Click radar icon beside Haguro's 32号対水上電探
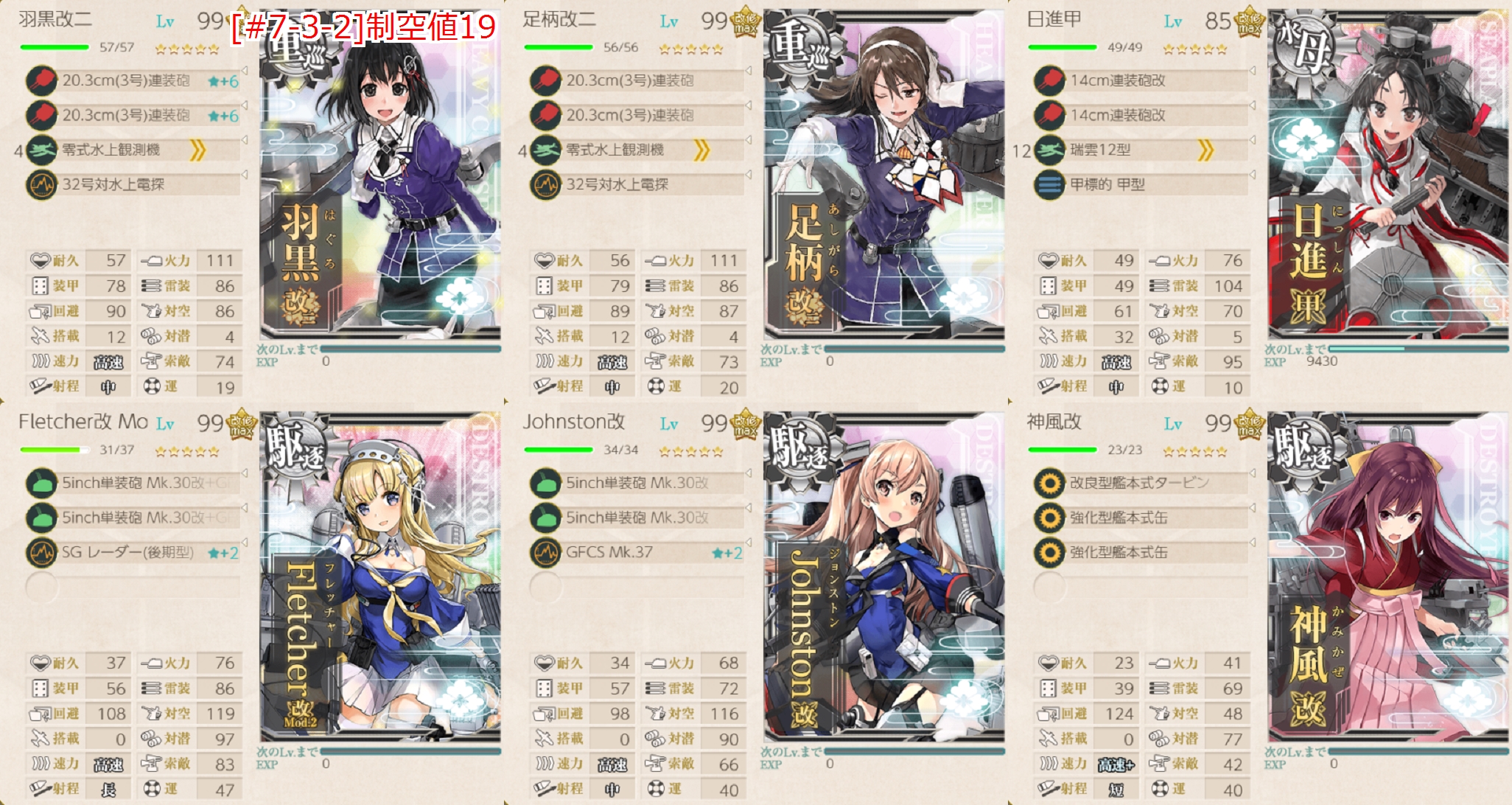Viewport: 1512px width, 805px height. 41,184
